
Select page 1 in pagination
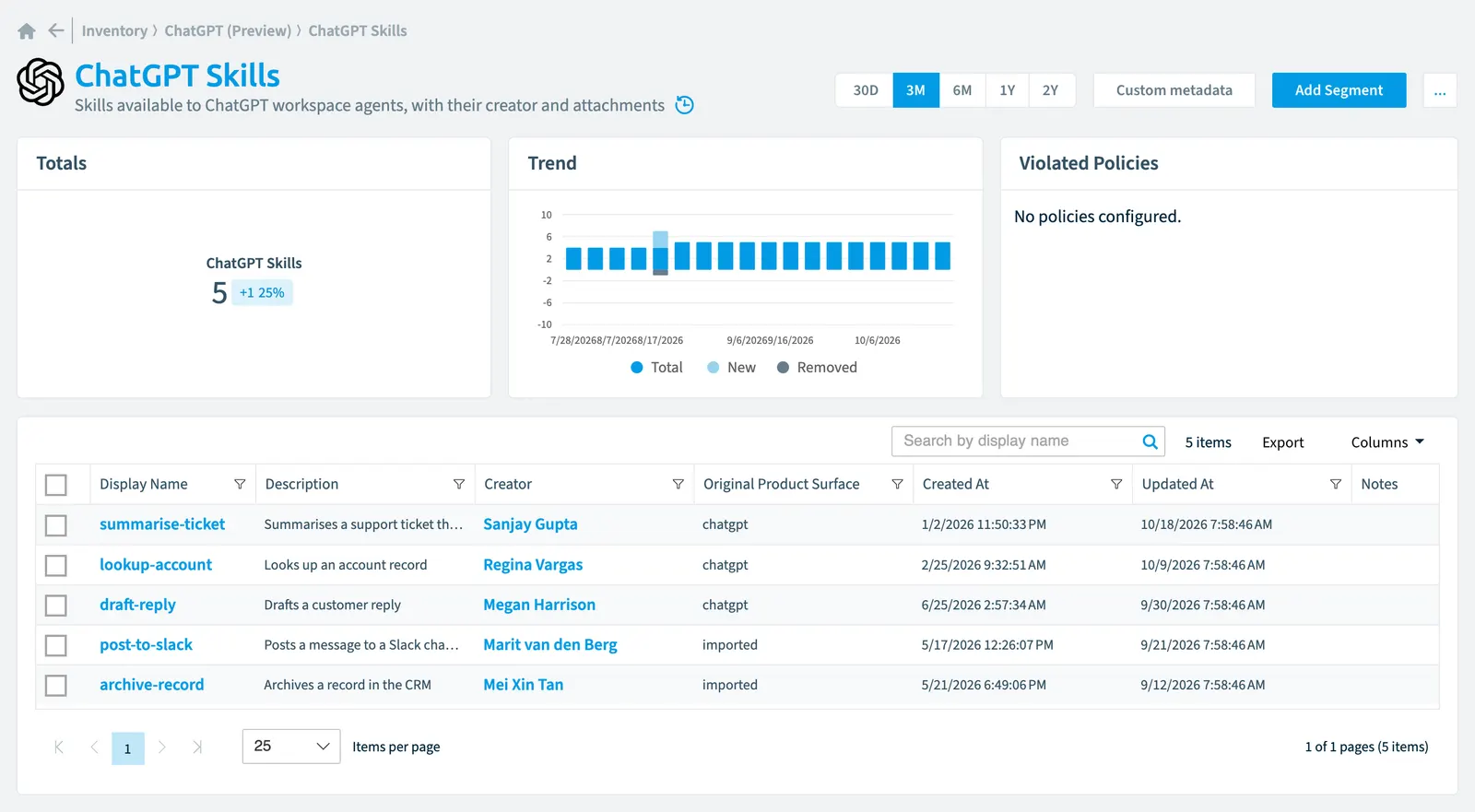point(128,748)
